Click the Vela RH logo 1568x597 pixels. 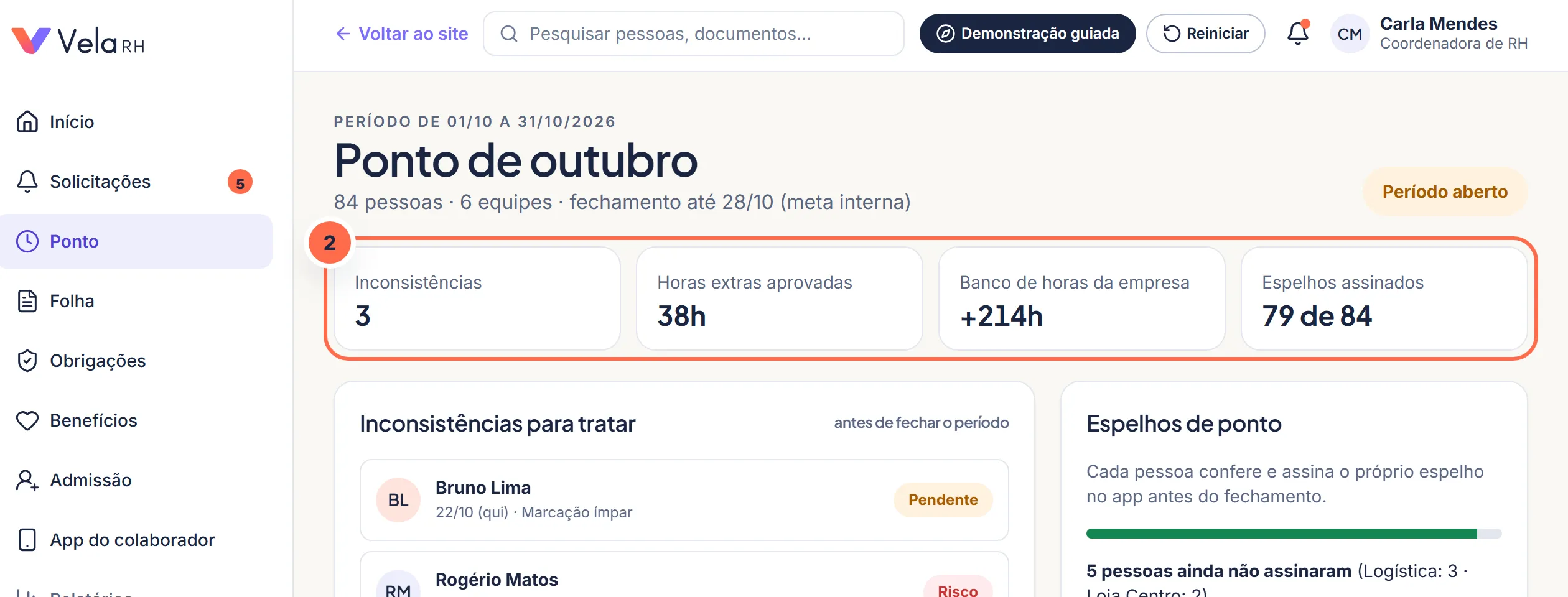pos(78,41)
